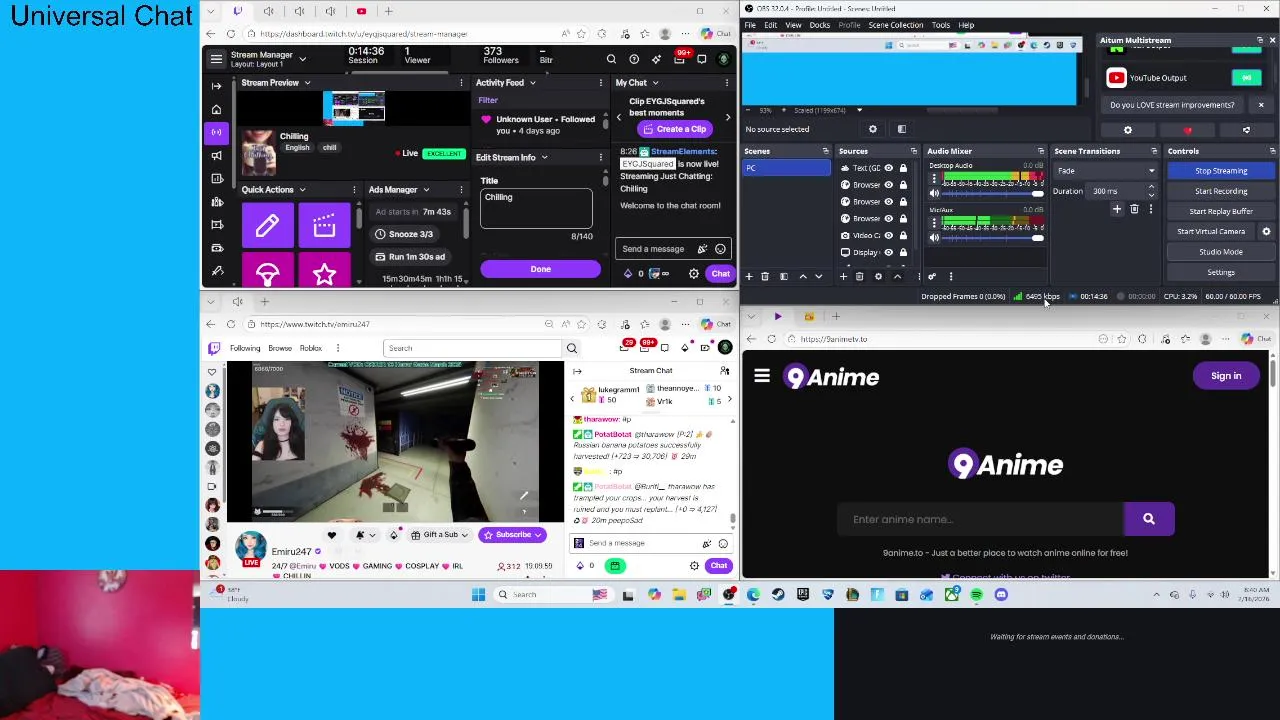This screenshot has height=720, width=1280.
Task: Open the Stream Manager search icon
Action: pos(611,59)
